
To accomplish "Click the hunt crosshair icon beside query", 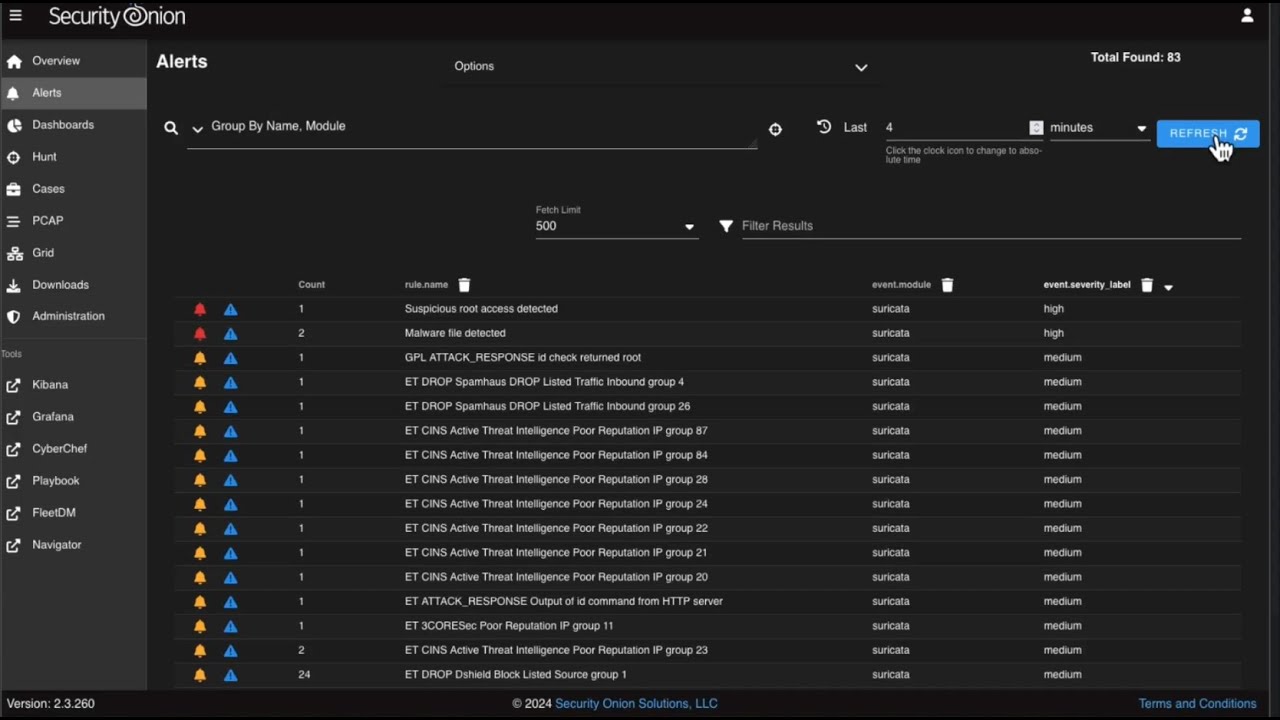I will pyautogui.click(x=775, y=129).
